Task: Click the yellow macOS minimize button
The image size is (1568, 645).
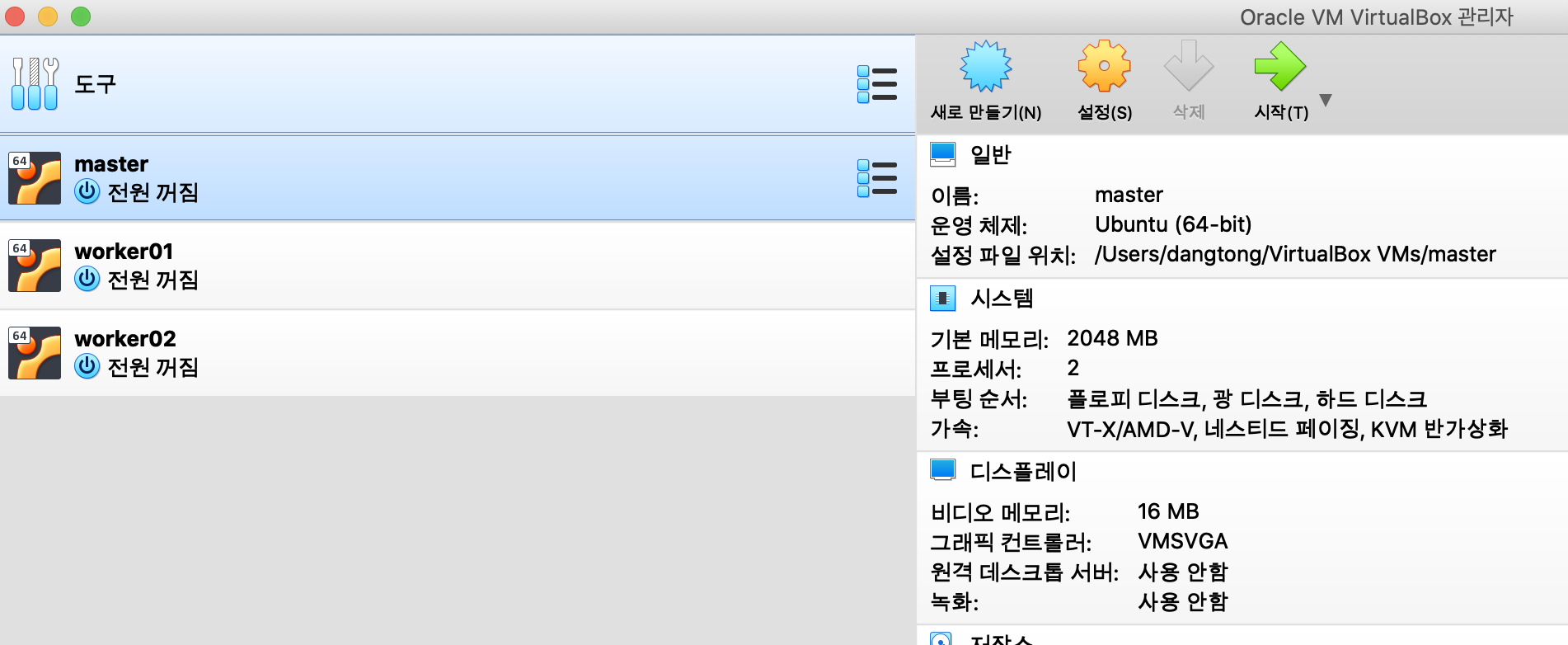Action: pyautogui.click(x=48, y=16)
